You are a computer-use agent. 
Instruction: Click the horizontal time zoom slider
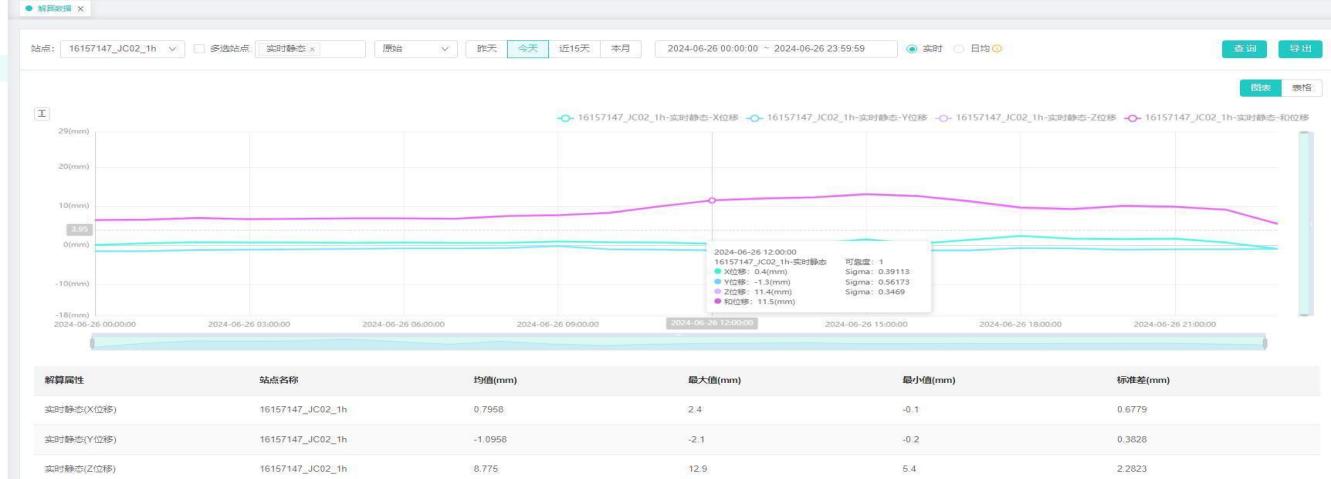(678, 343)
